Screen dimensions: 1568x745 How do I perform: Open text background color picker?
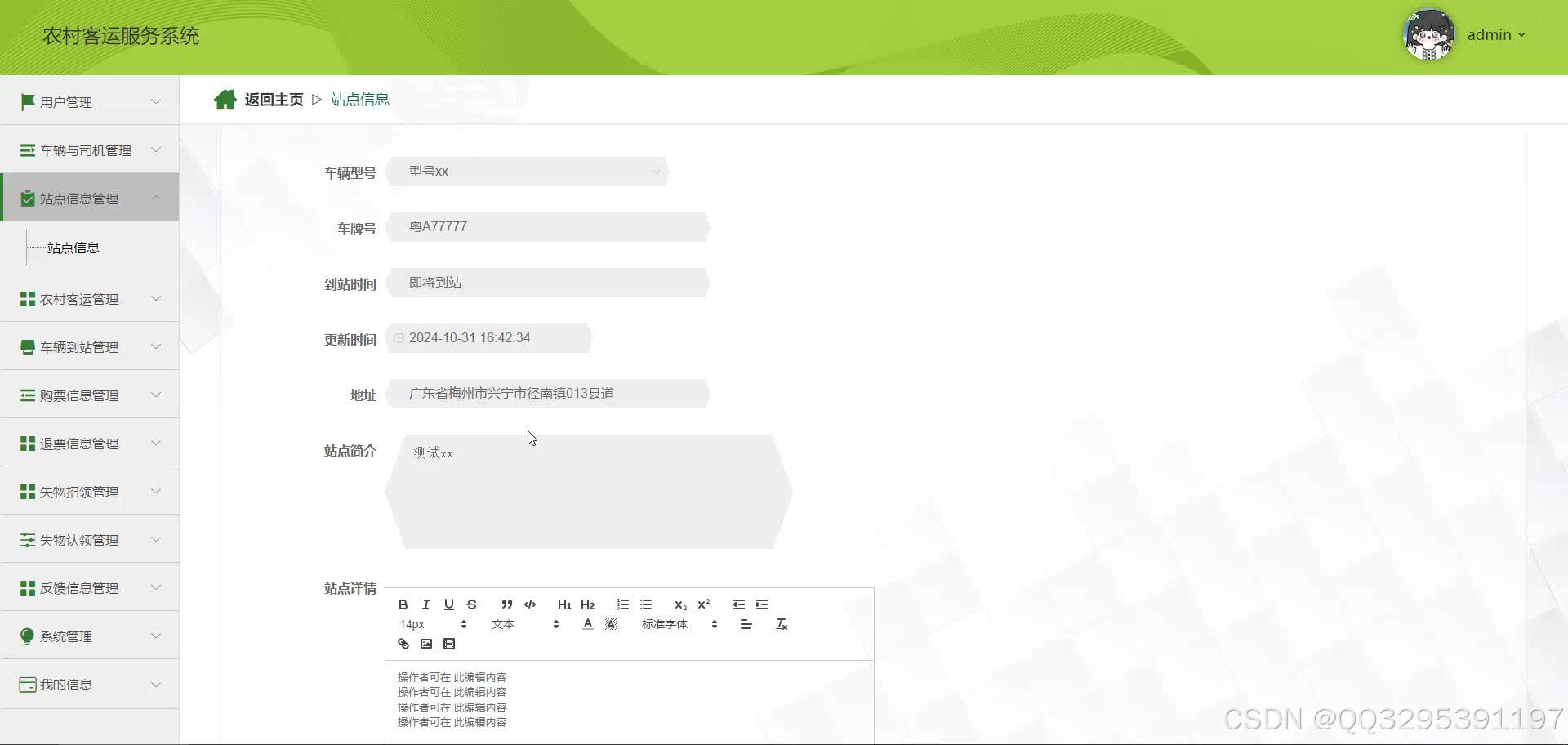(610, 624)
